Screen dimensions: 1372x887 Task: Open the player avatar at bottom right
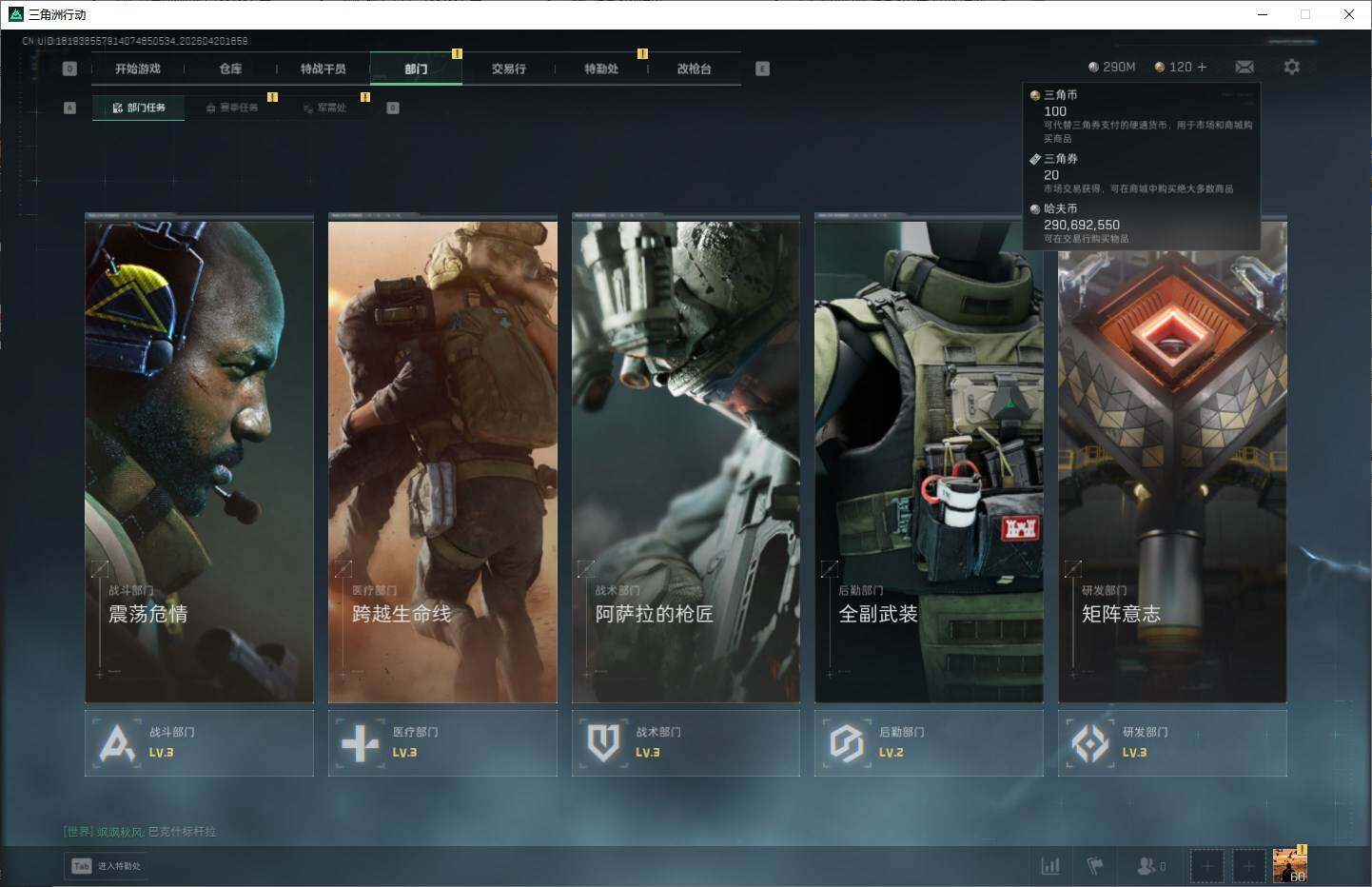tap(1289, 866)
